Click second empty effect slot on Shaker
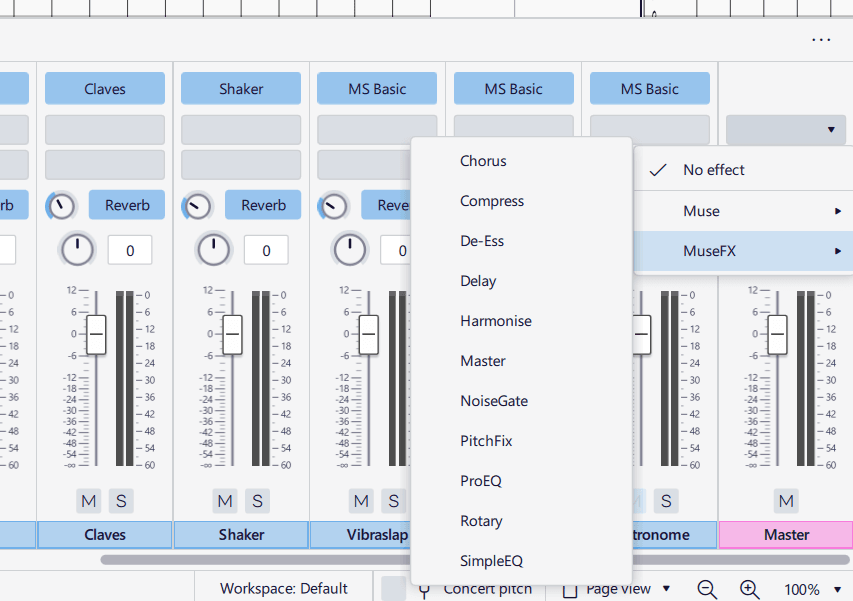This screenshot has height=601, width=853. coord(241,165)
